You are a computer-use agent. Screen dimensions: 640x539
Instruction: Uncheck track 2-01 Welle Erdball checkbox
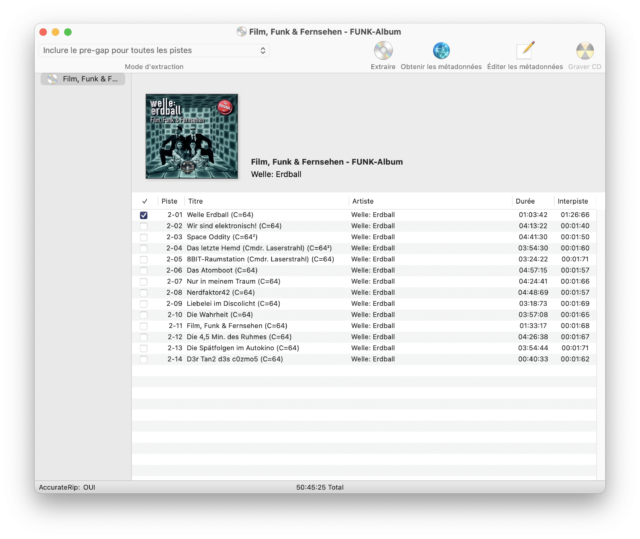(144, 215)
